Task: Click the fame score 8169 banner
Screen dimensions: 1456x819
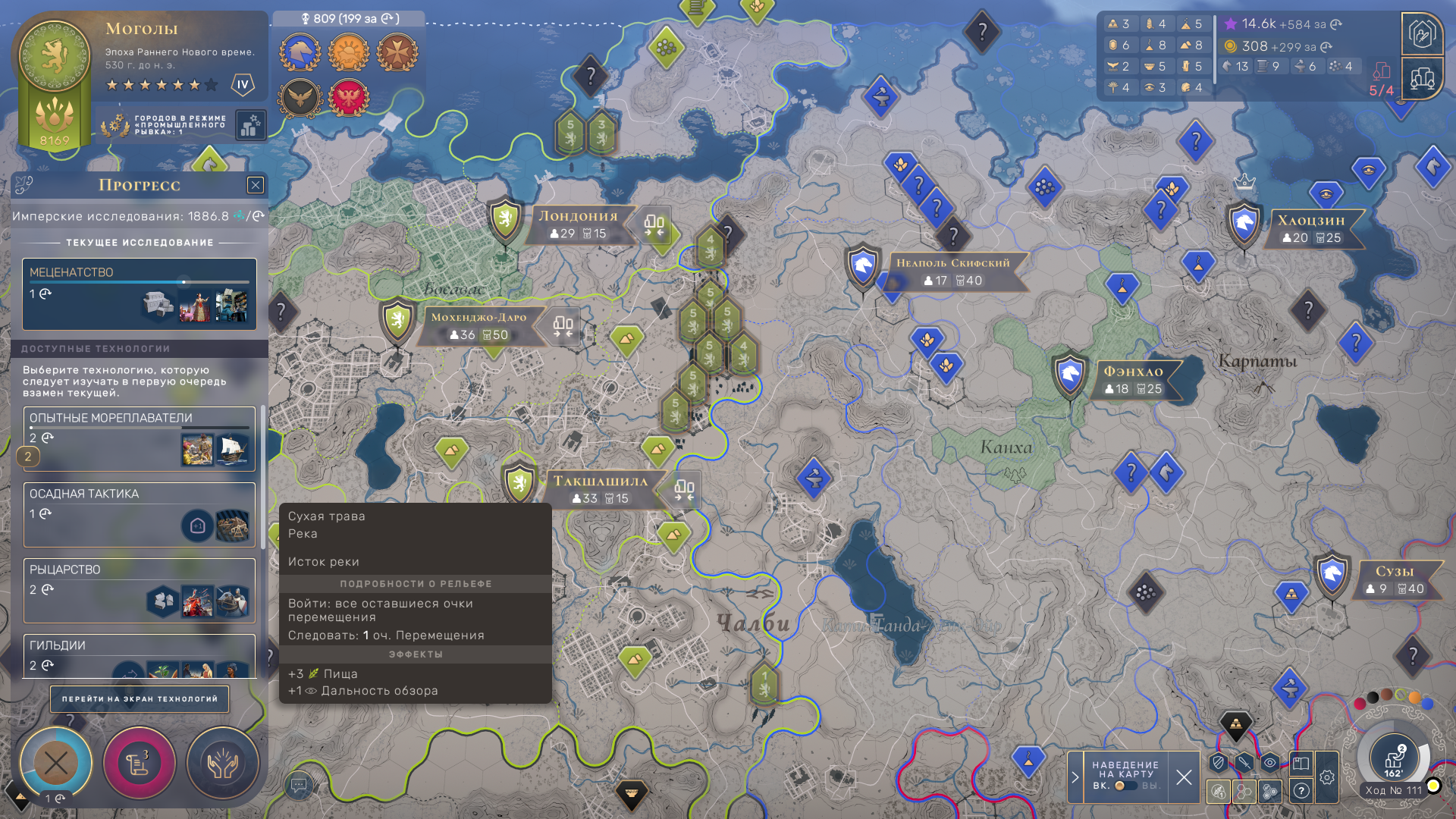Action: pos(55,121)
